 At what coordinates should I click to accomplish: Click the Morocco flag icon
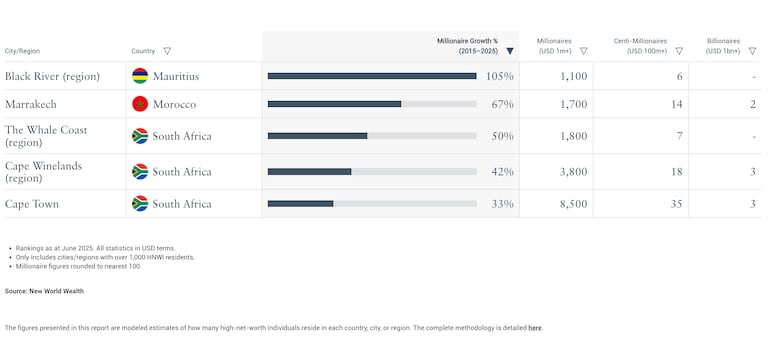140,104
